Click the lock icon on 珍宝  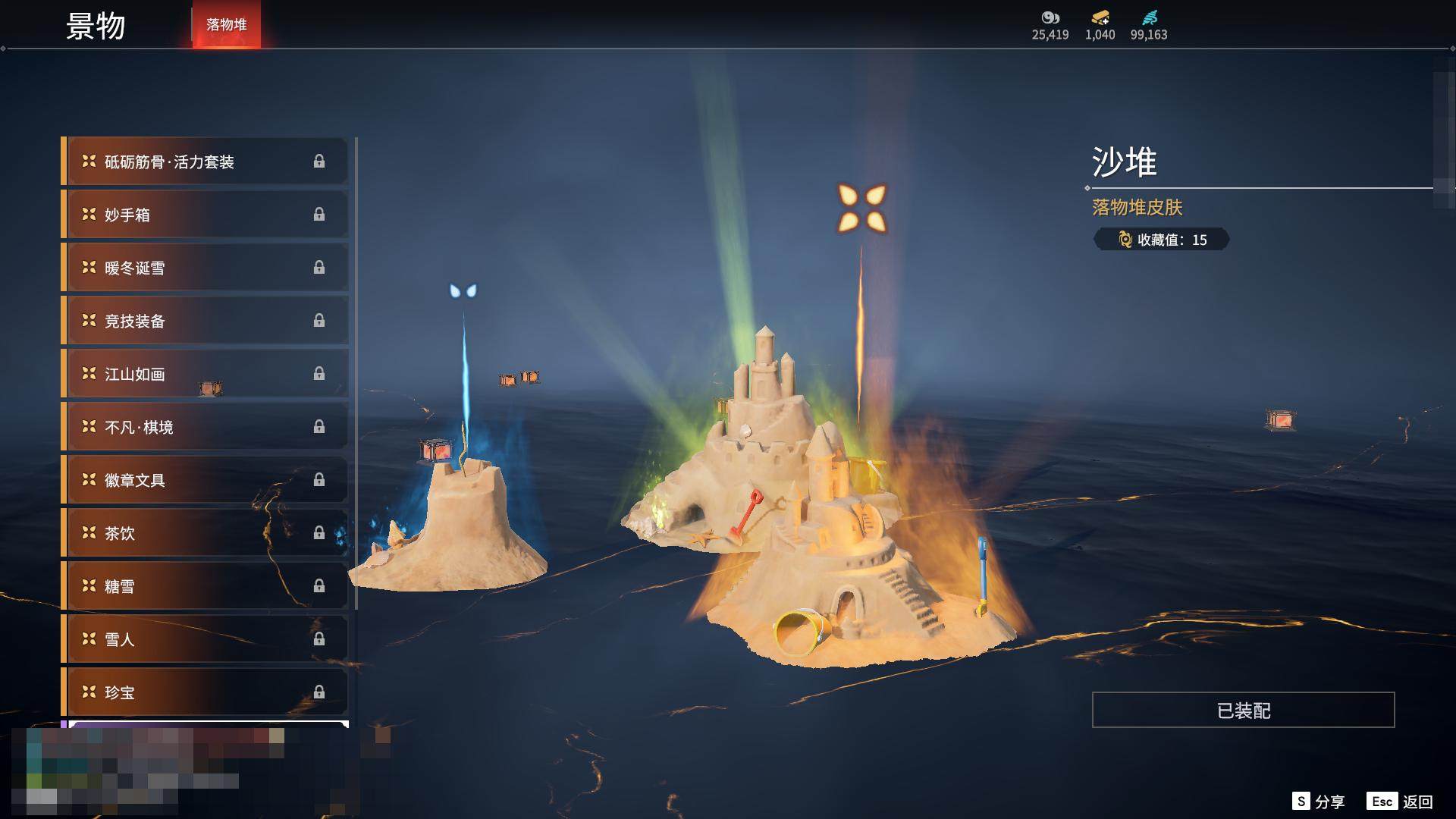[x=319, y=692]
